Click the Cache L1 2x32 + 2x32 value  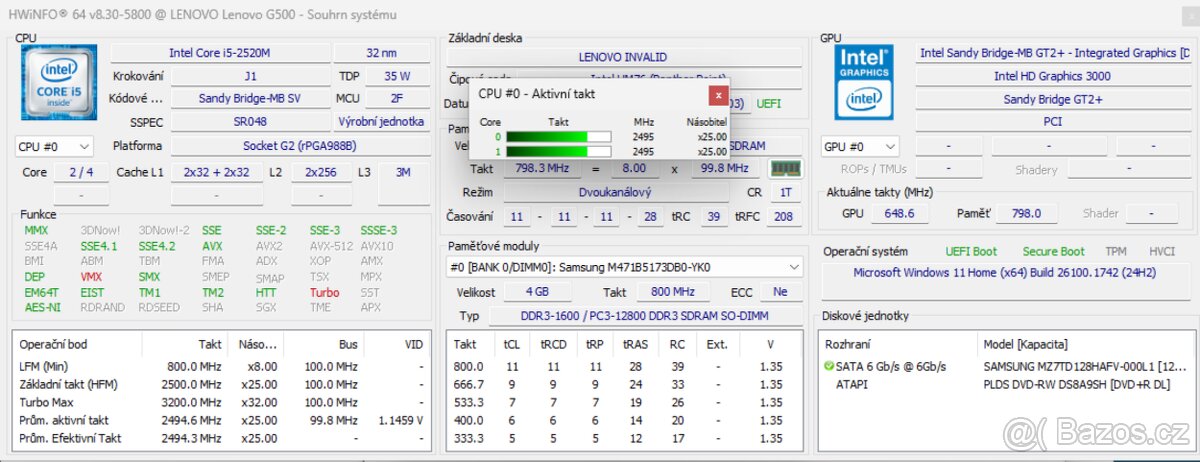216,172
